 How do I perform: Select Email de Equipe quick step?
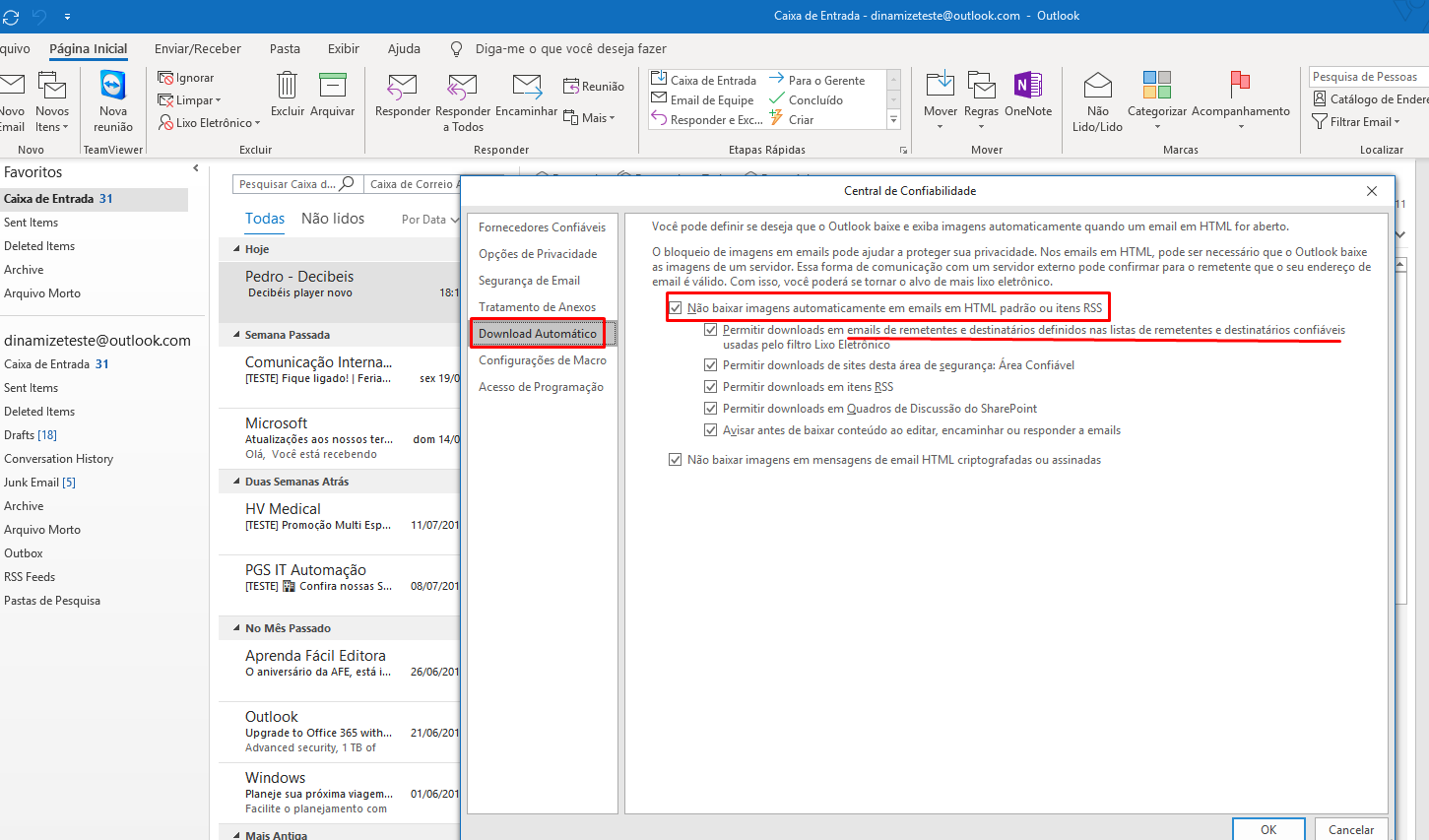(702, 99)
